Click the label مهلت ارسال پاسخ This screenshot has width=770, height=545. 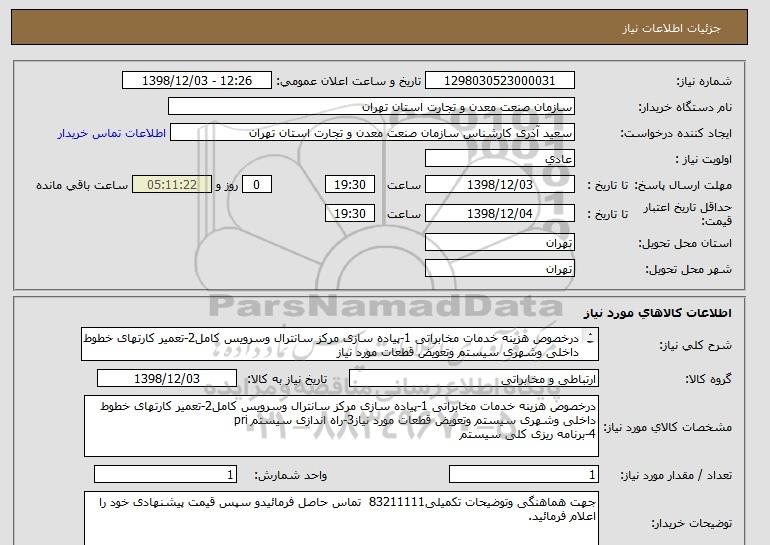pyautogui.click(x=683, y=186)
